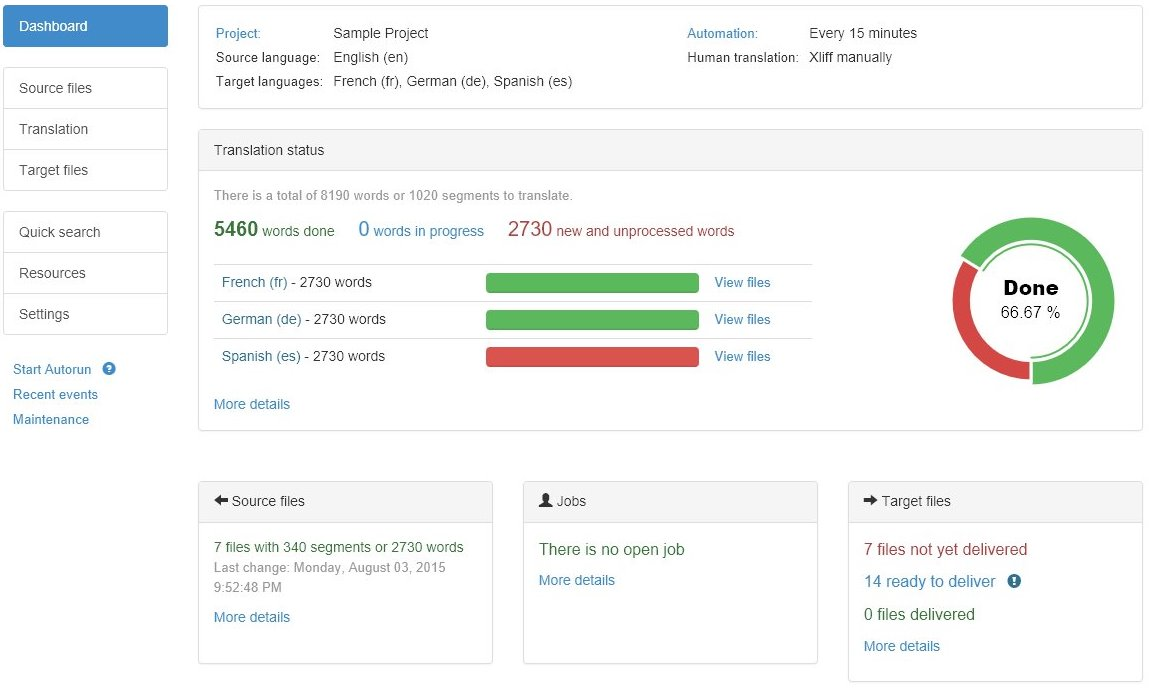
Task: Open the Resources sidebar item
Action: click(85, 273)
